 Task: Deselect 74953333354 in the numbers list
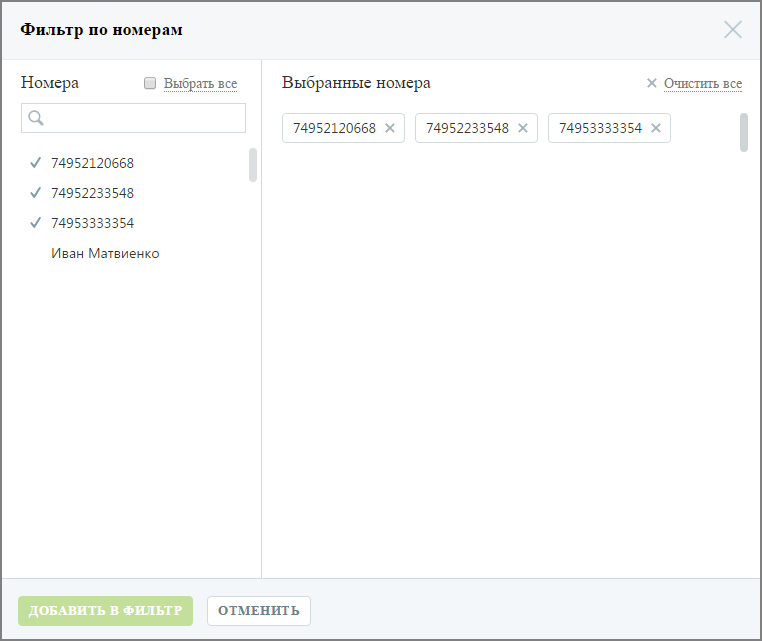coord(92,224)
